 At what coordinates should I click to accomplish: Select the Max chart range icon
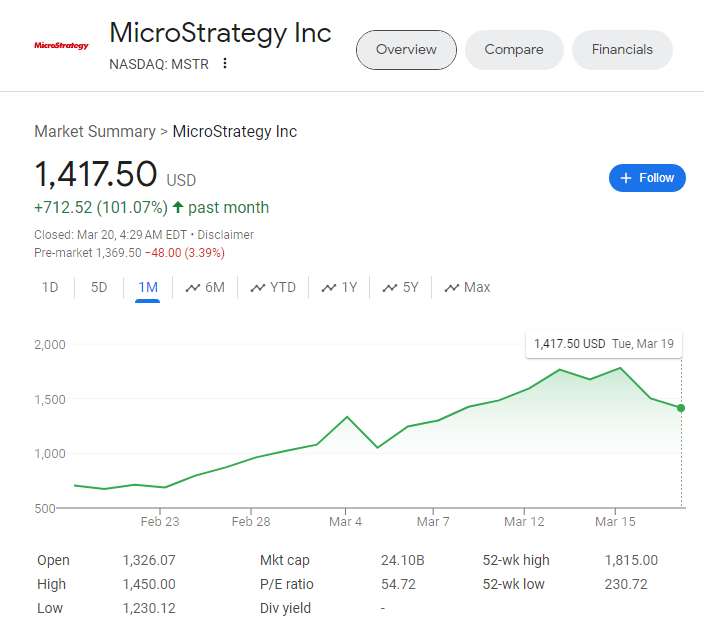click(451, 288)
